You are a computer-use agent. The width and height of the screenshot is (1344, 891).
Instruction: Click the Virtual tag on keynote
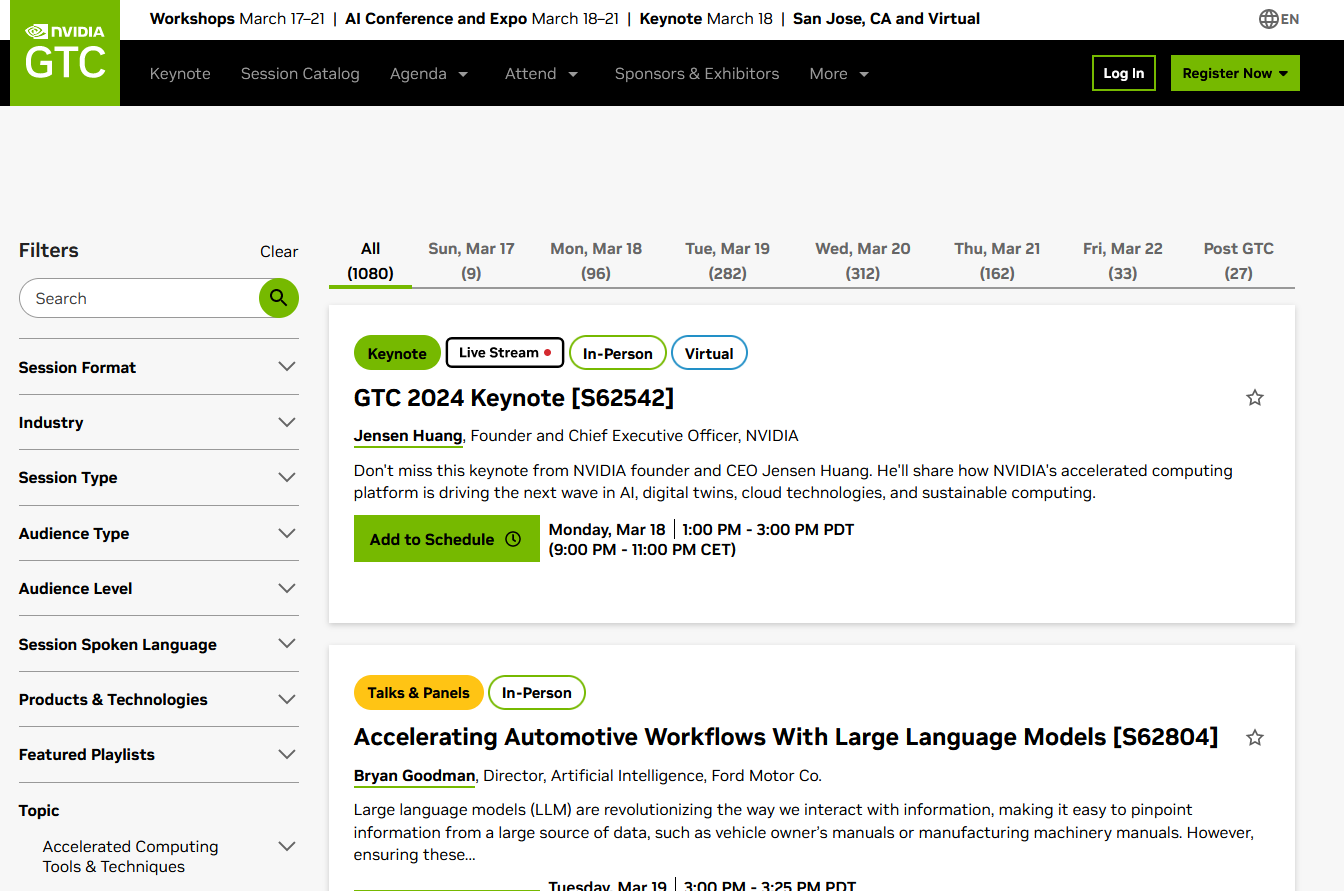(709, 353)
